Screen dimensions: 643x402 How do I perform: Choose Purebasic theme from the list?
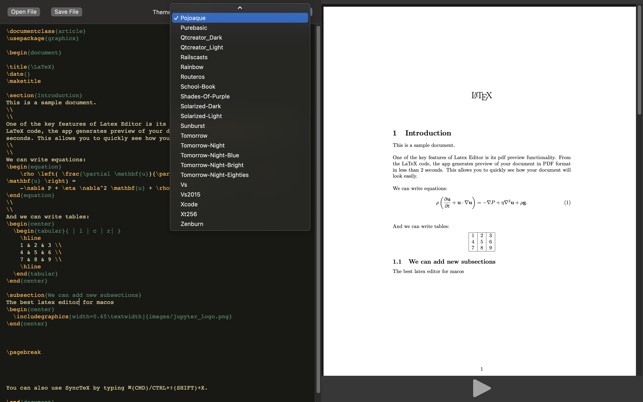coord(194,28)
